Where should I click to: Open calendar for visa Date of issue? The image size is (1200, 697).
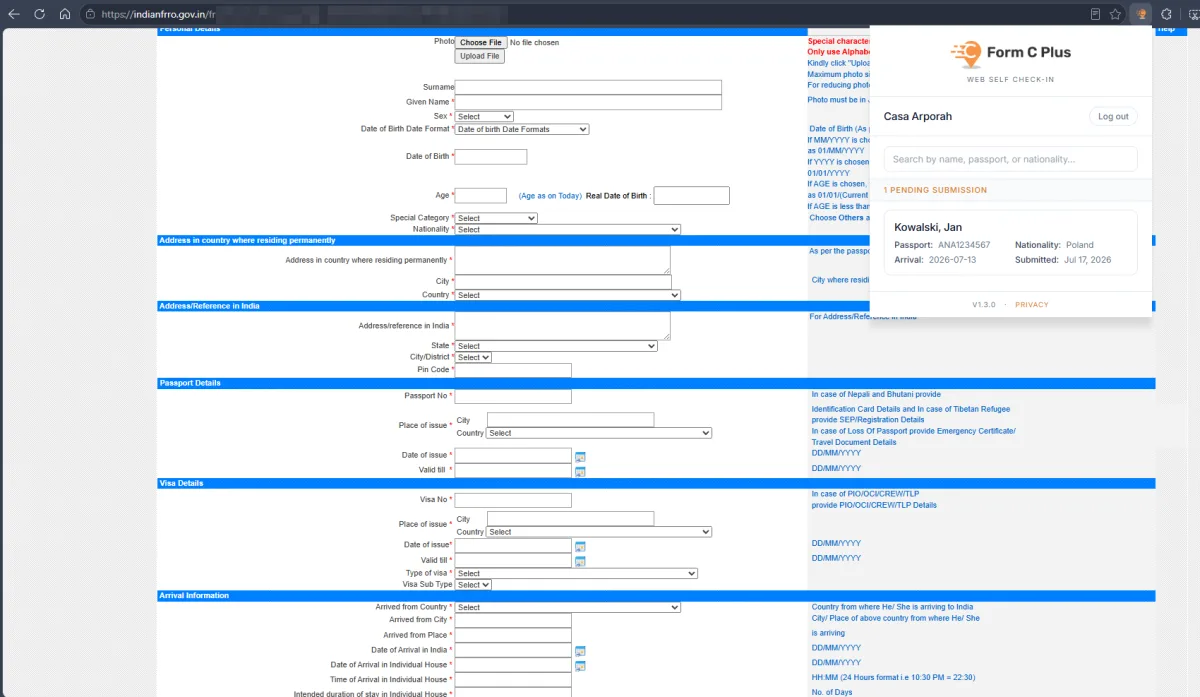[580, 546]
